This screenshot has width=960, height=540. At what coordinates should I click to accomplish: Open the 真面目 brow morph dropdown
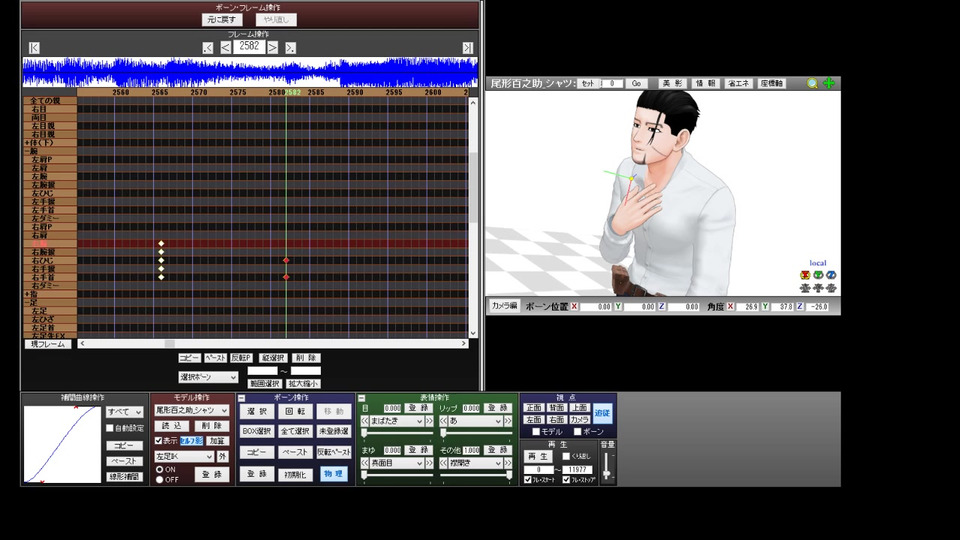click(397, 463)
